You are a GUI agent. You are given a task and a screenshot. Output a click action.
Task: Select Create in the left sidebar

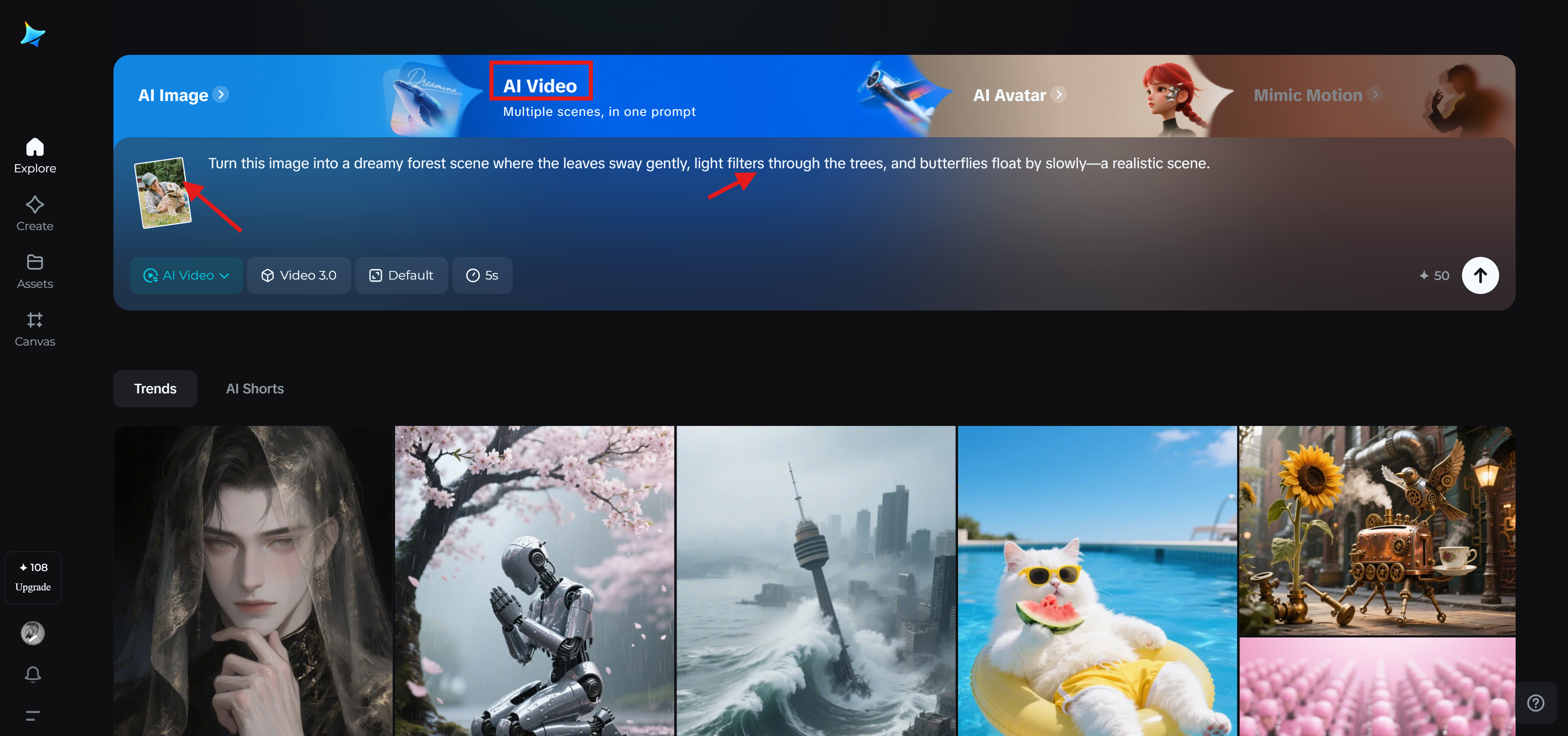click(x=34, y=213)
